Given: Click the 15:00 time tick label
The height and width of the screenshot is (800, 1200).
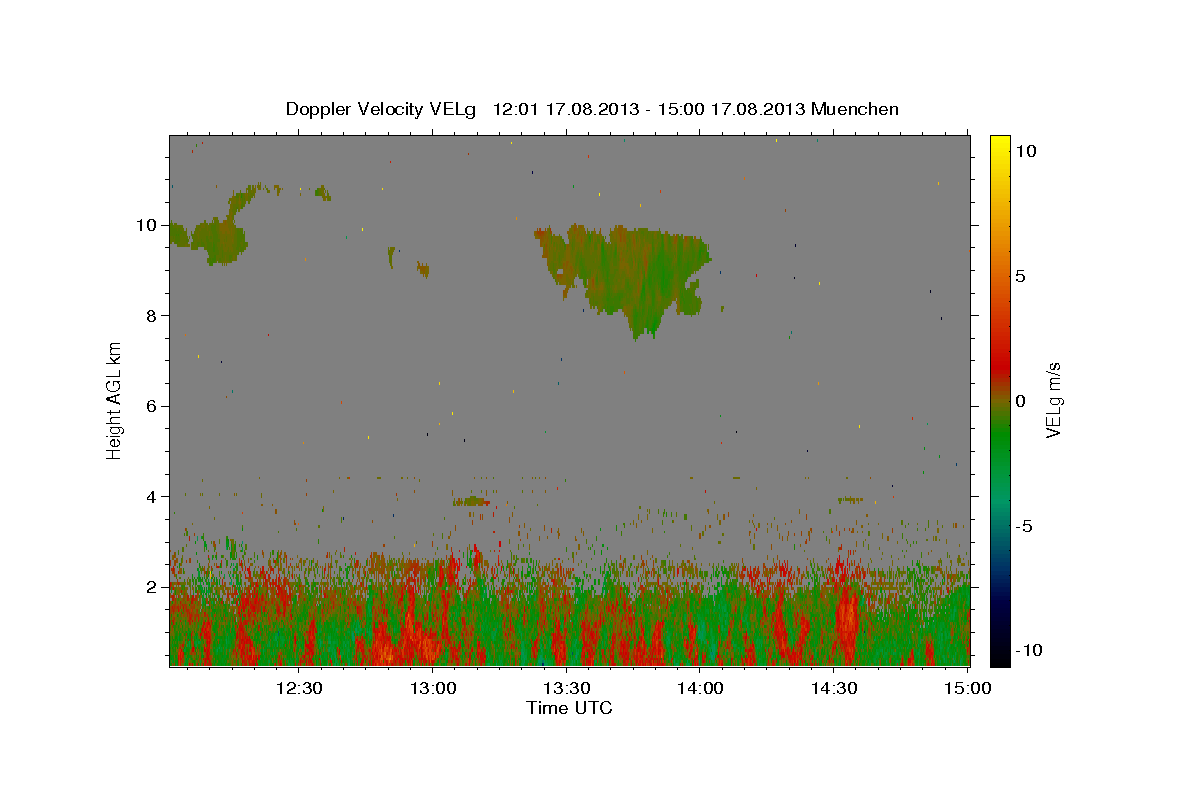Looking at the screenshot, I should (968, 688).
